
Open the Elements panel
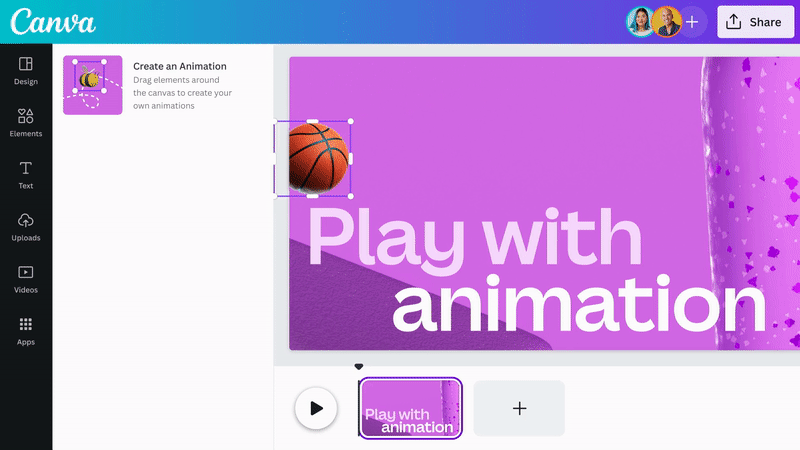26,122
